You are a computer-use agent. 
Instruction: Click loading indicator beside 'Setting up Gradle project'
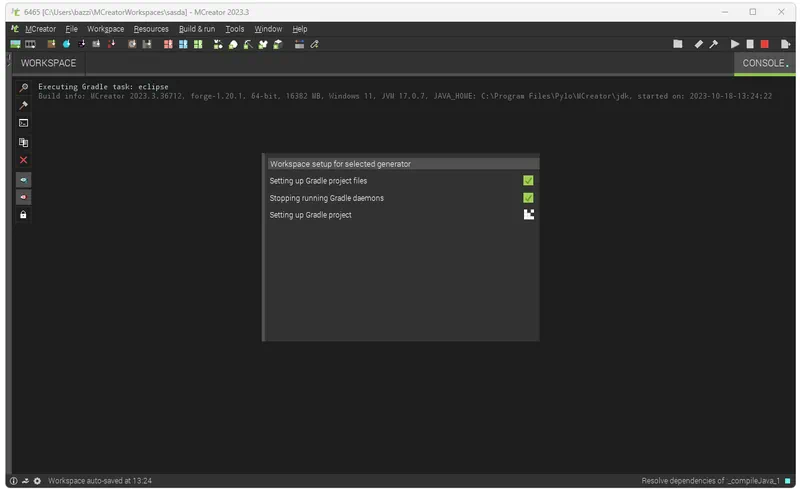(529, 214)
